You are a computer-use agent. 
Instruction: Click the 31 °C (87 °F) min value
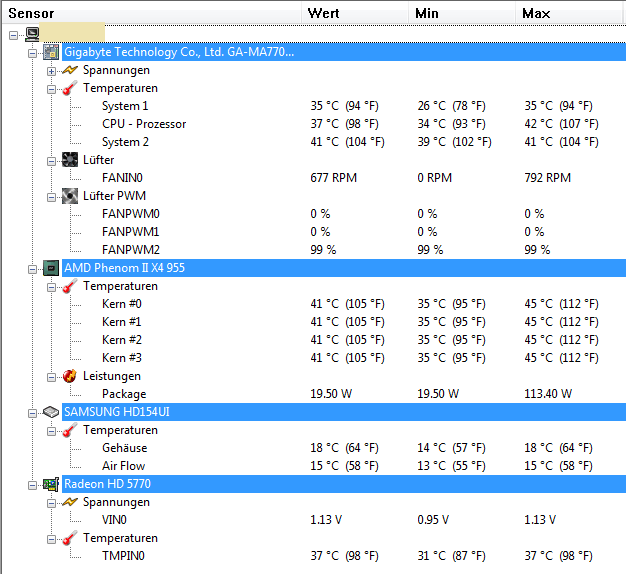click(452, 556)
